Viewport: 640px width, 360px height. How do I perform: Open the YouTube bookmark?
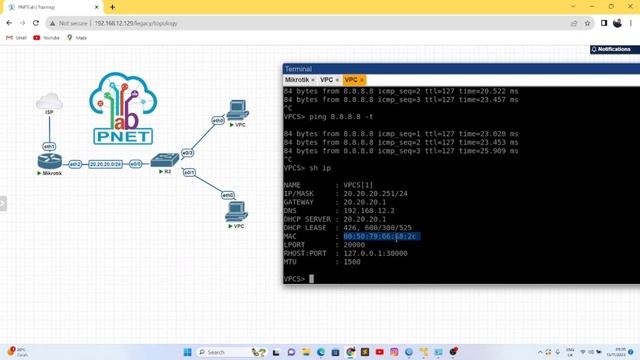coord(46,38)
